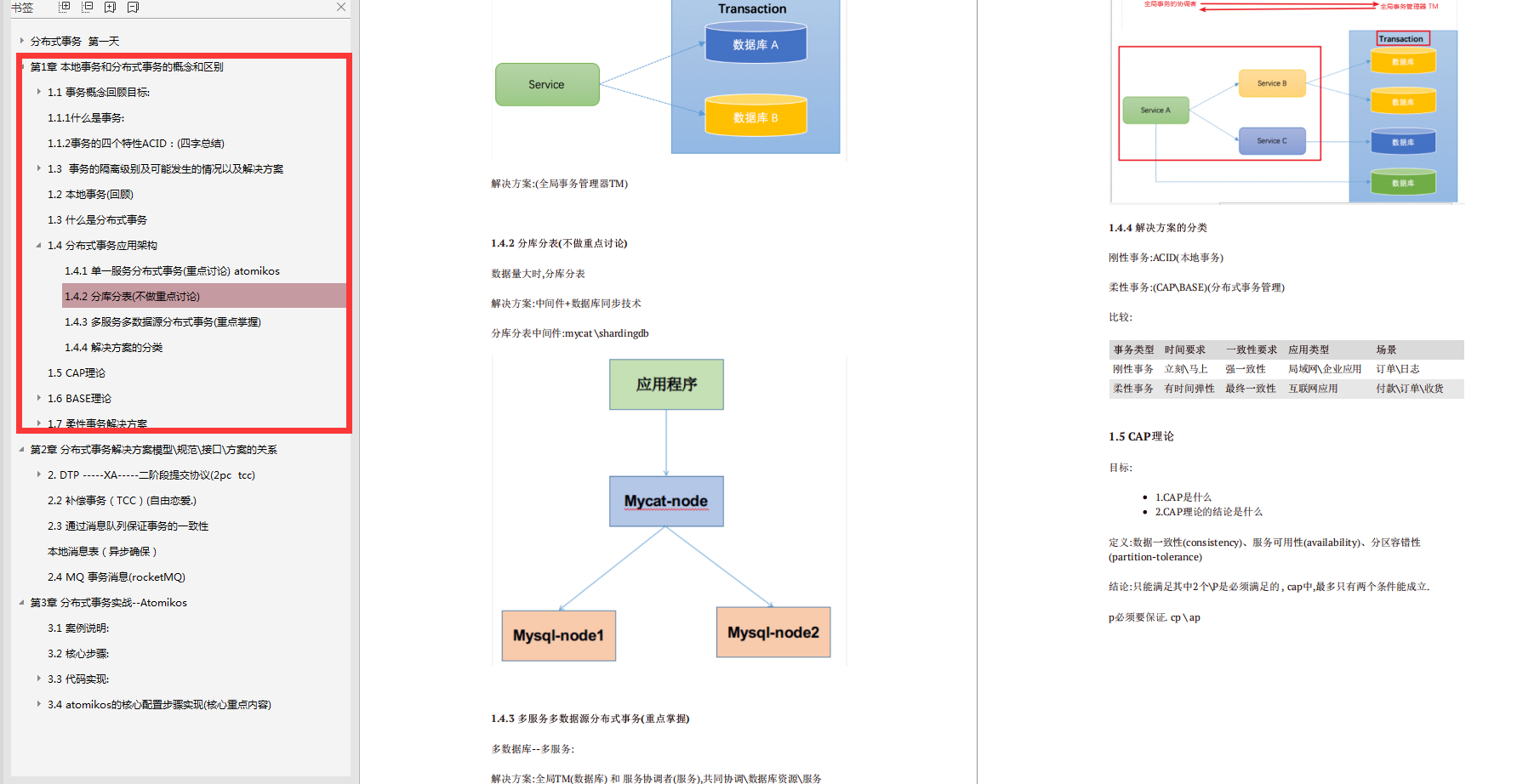Click the delete bookmark icon
The image size is (1534, 784).
(x=131, y=7)
